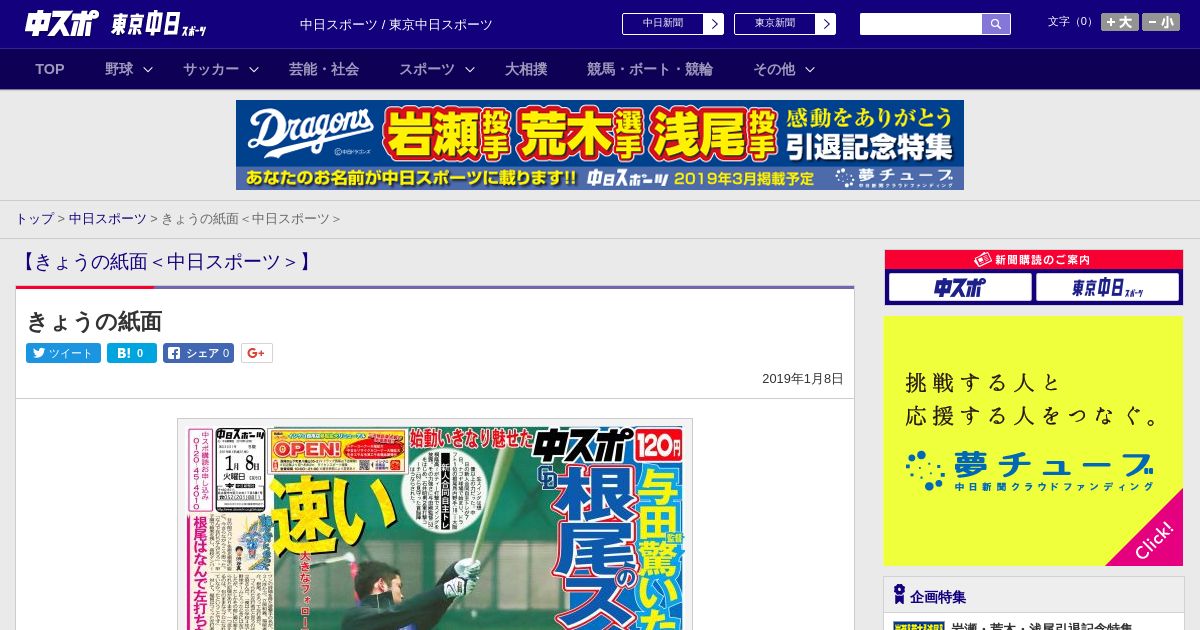This screenshot has height=630, width=1200.
Task: Click 新聞購読のご案内 heading in sidebar
Action: (x=1033, y=259)
